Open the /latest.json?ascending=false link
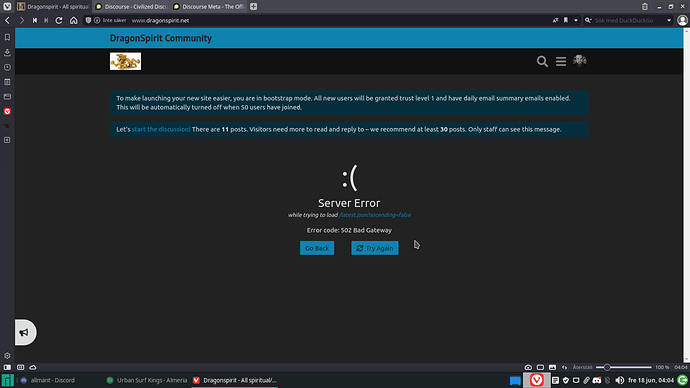The image size is (690, 388). tap(375, 215)
